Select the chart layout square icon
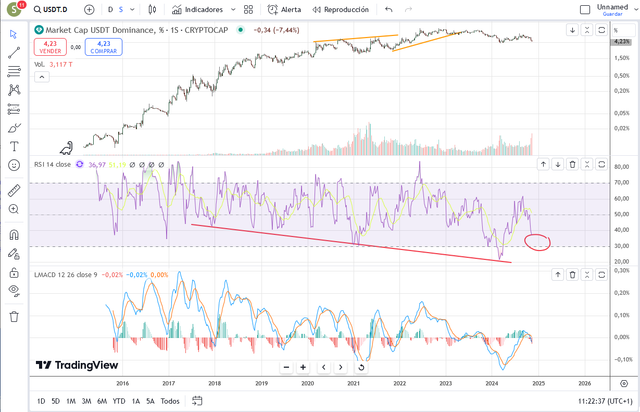640x412 pixels. click(585, 9)
